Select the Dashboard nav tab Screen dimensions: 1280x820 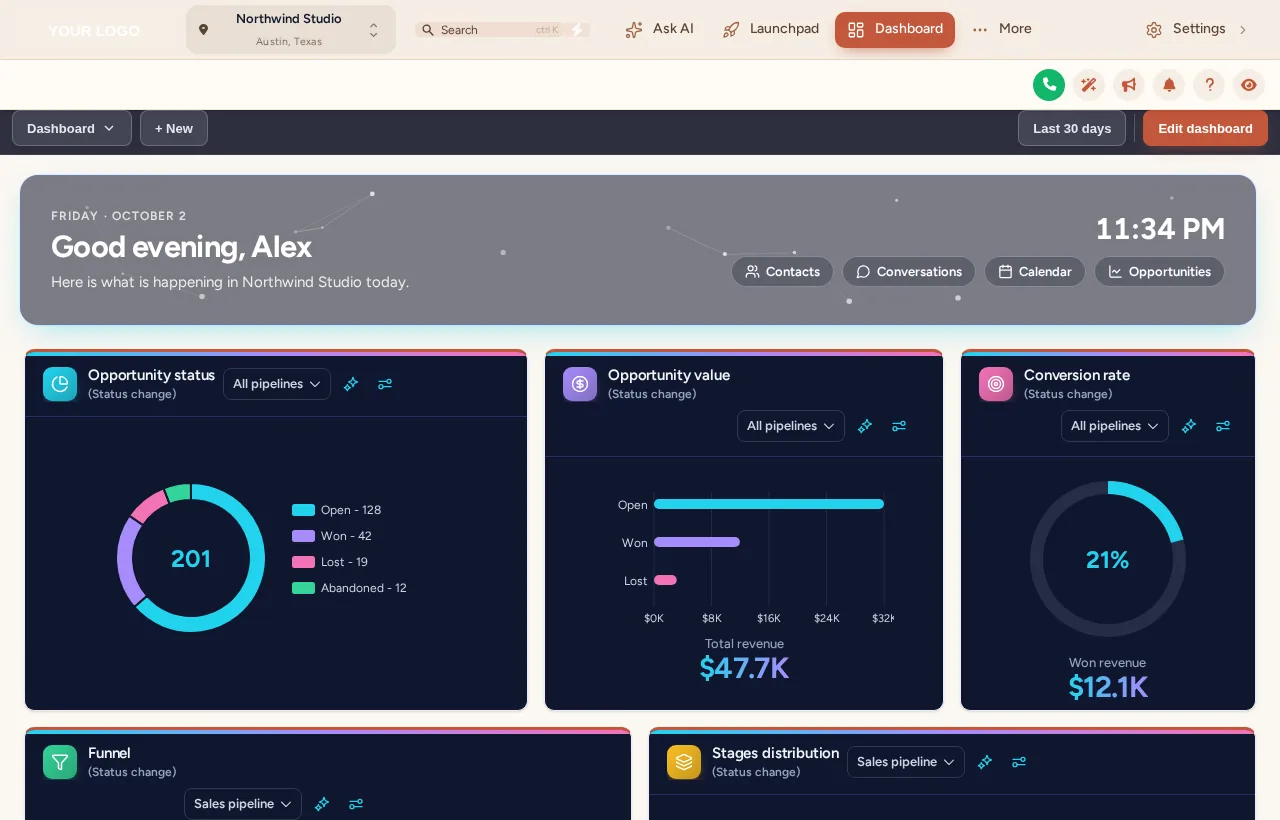(x=895, y=29)
